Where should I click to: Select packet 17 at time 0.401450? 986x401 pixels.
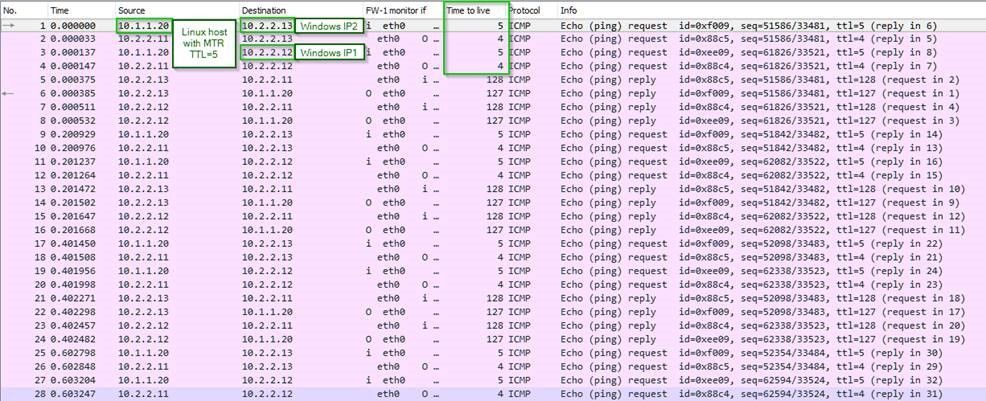72,243
